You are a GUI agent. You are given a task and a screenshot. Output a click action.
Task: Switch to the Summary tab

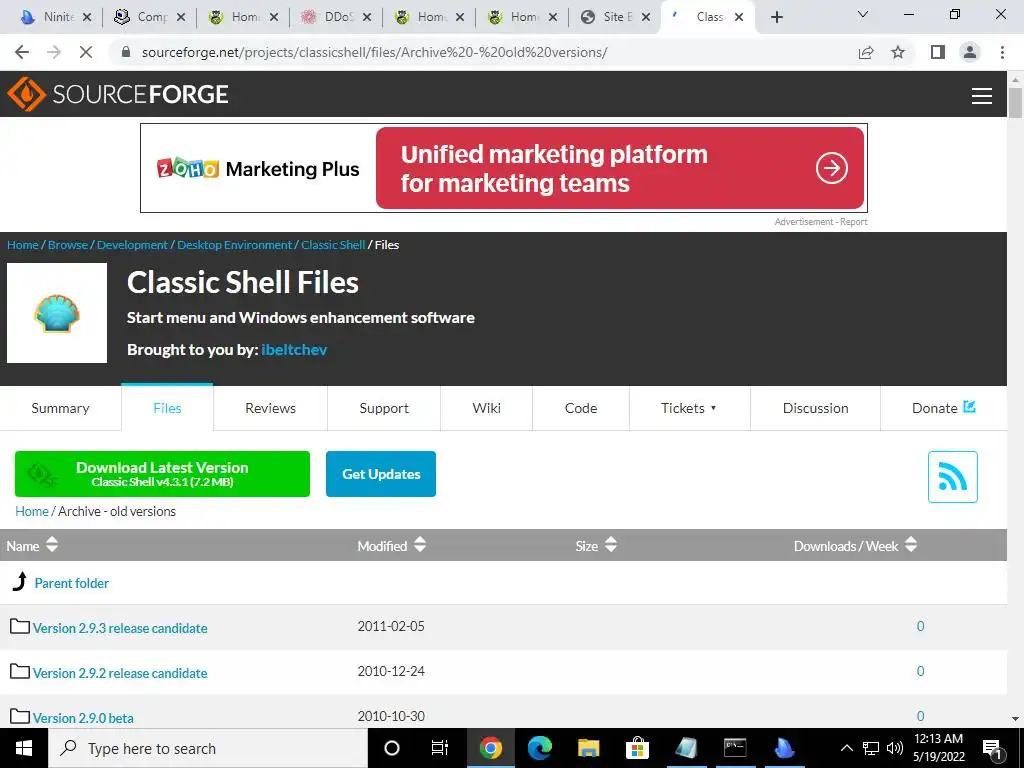coord(60,408)
